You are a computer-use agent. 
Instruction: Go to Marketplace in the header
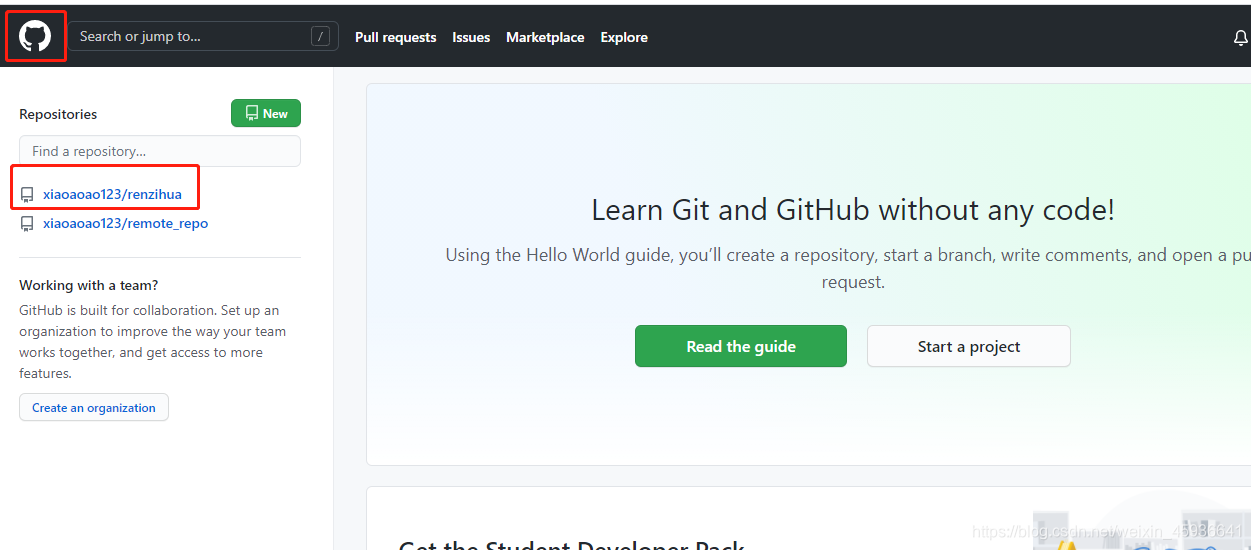click(545, 37)
